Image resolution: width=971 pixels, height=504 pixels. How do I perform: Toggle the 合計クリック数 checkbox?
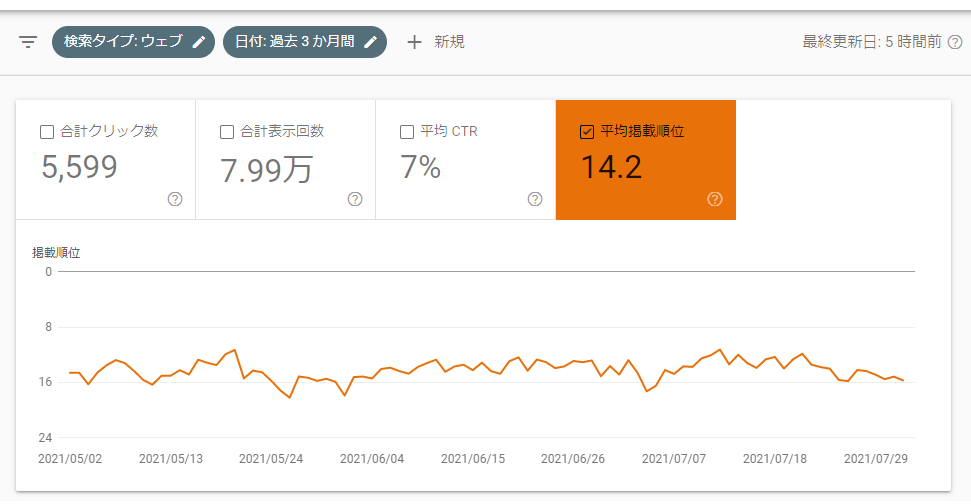point(46,132)
